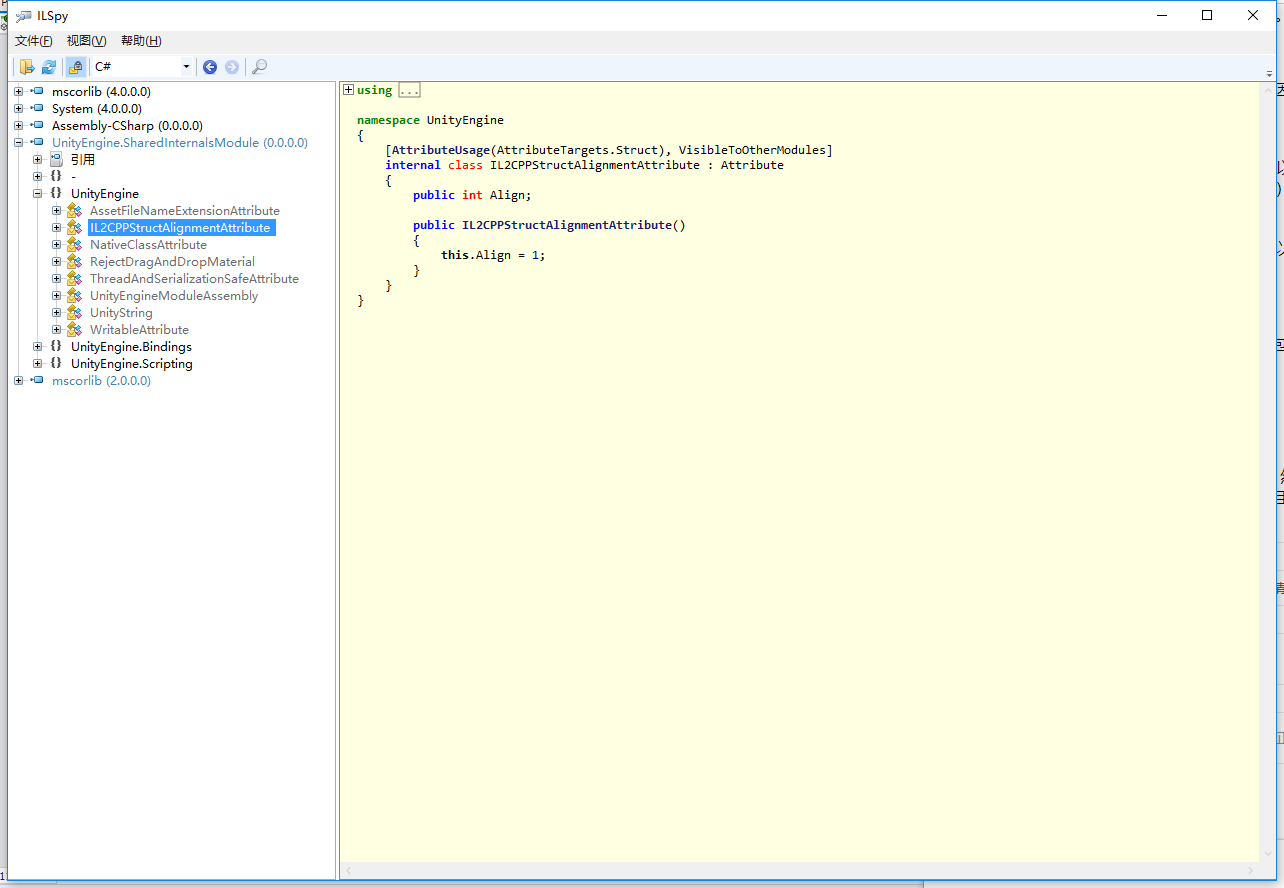This screenshot has width=1284, height=888.
Task: Click VisibleToOtherModules attribute in code
Action: click(752, 150)
